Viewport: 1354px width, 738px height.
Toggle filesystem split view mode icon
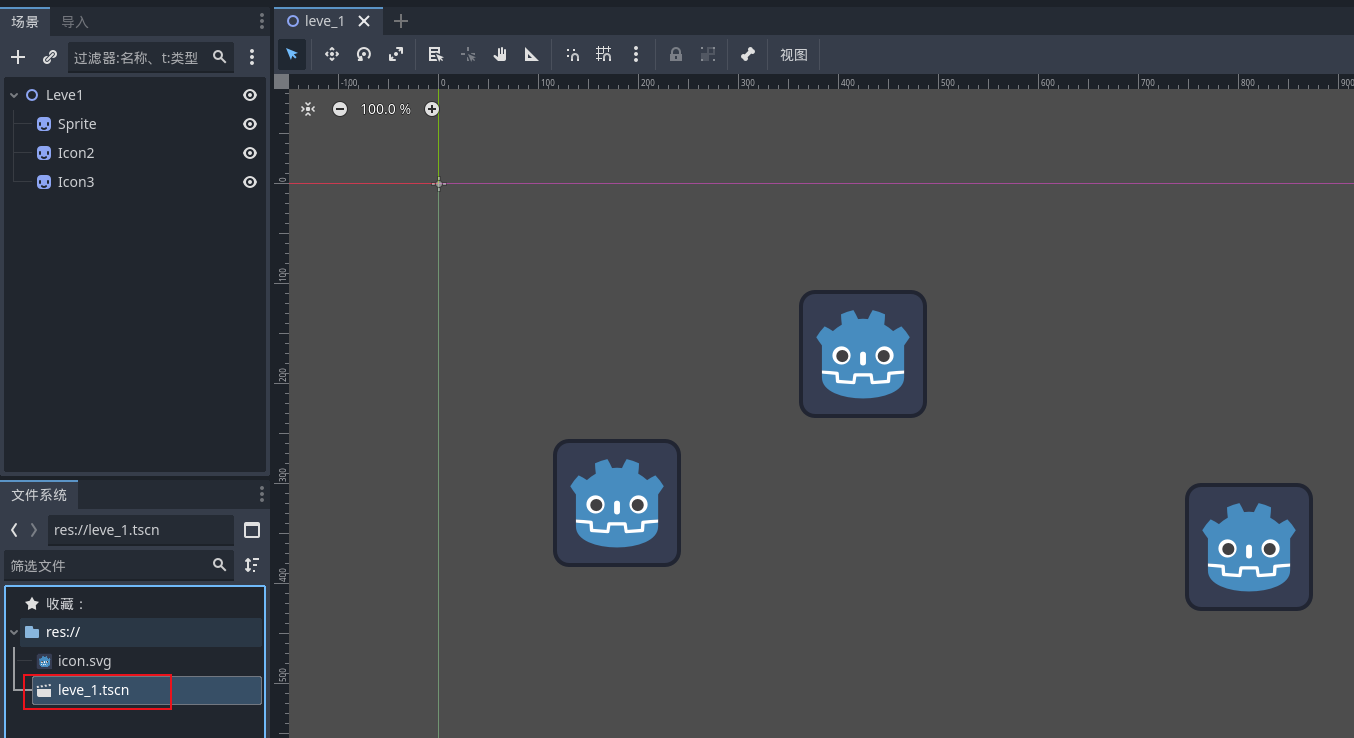pyautogui.click(x=252, y=530)
